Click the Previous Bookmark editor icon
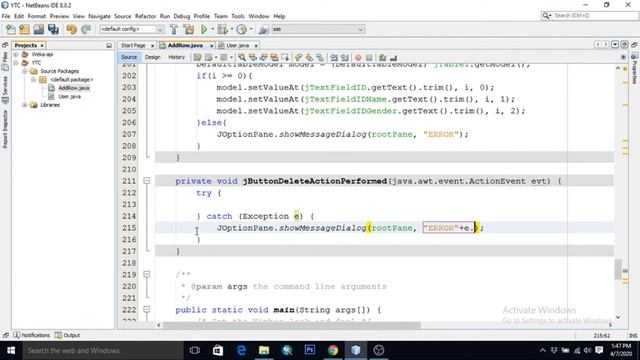 pyautogui.click(x=298, y=58)
